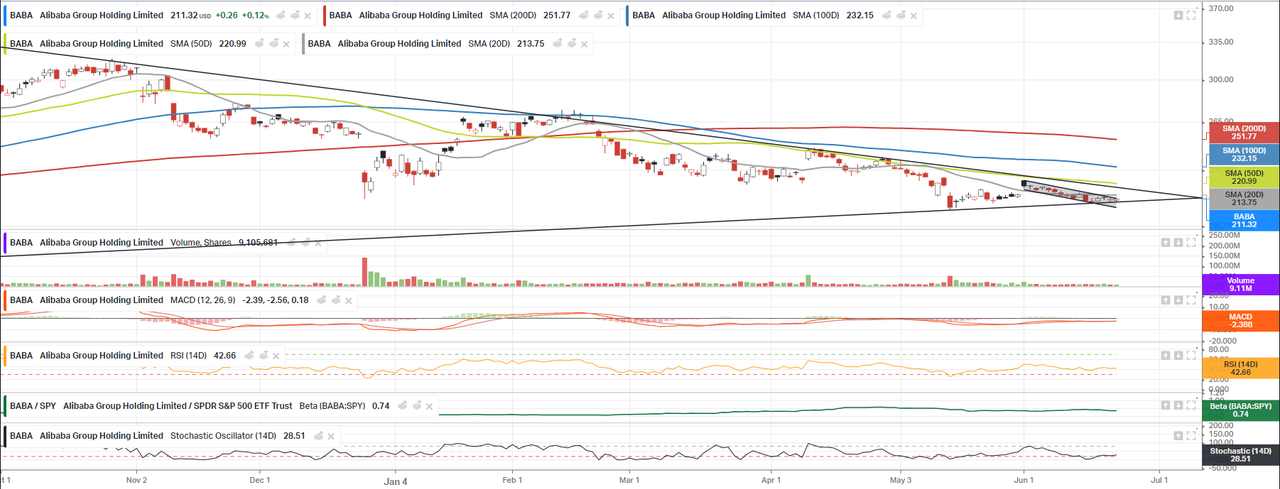Remove the SMA (200D) indicator
The image size is (1280, 489).
point(610,16)
